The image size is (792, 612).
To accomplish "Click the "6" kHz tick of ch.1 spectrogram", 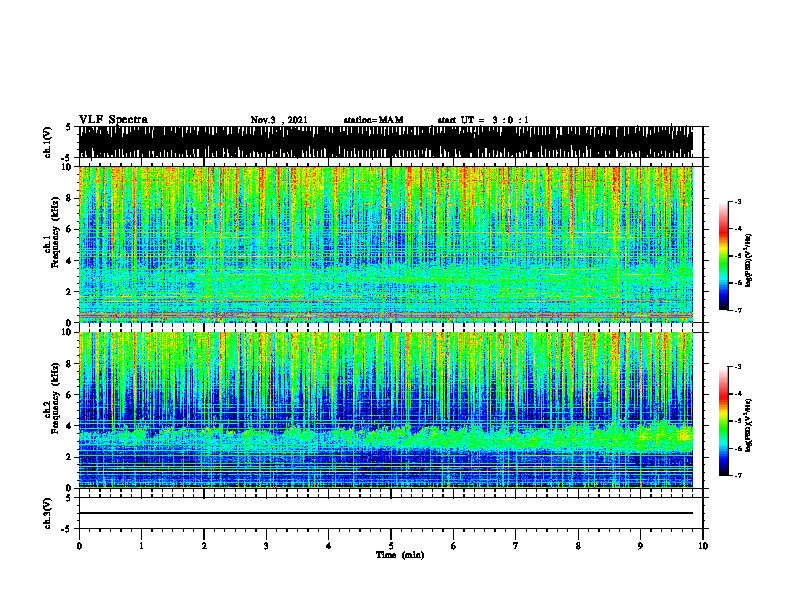I will pos(70,229).
